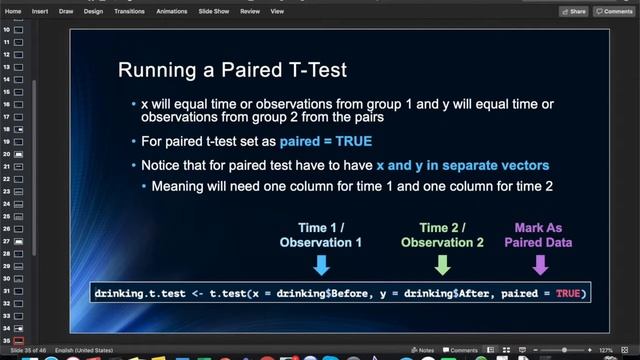640x360 pixels.
Task: Click the 'Mark As Paired Data' label
Action: pos(538,235)
